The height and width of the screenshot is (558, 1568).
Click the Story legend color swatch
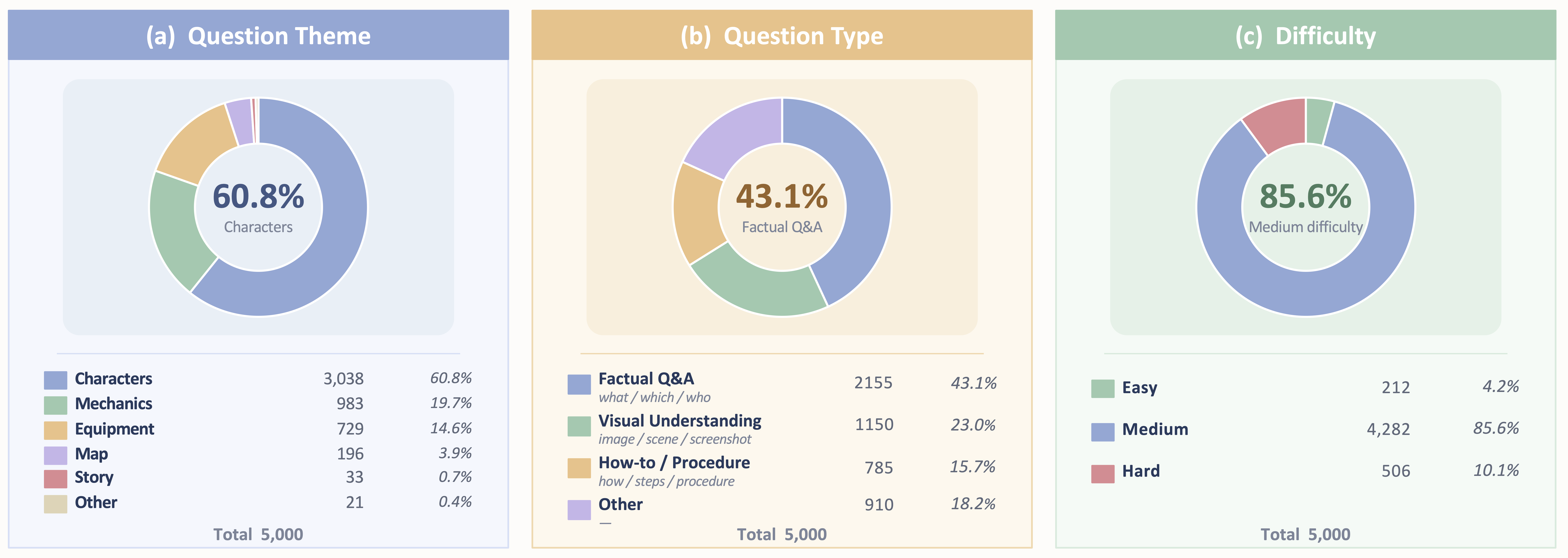pyautogui.click(x=55, y=479)
